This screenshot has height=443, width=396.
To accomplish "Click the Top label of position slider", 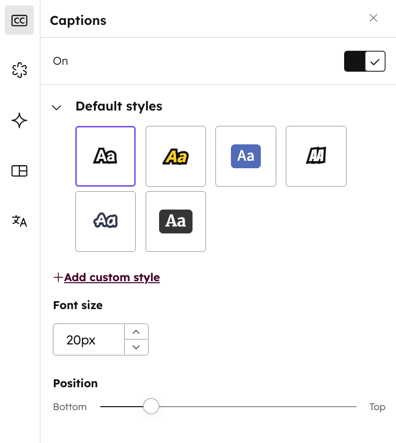I will pyautogui.click(x=377, y=407).
